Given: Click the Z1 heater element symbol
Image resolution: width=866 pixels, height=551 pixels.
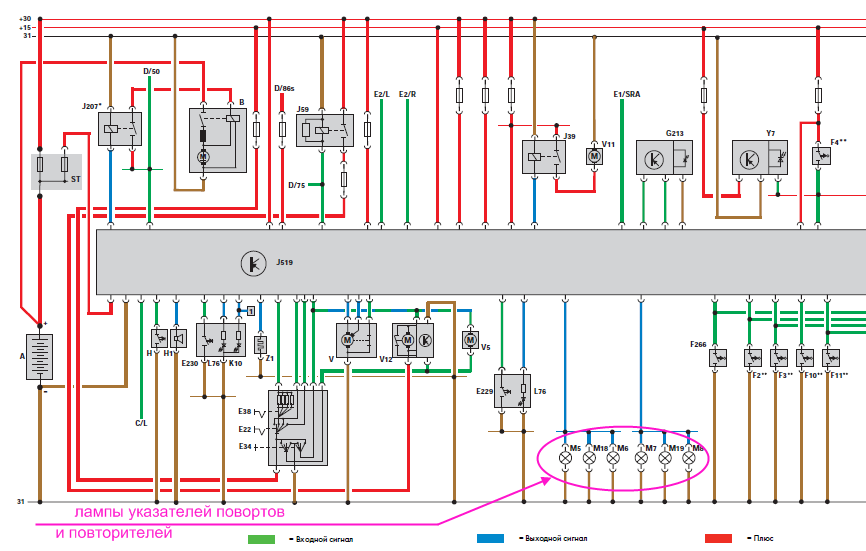Looking at the screenshot, I should [x=261, y=345].
